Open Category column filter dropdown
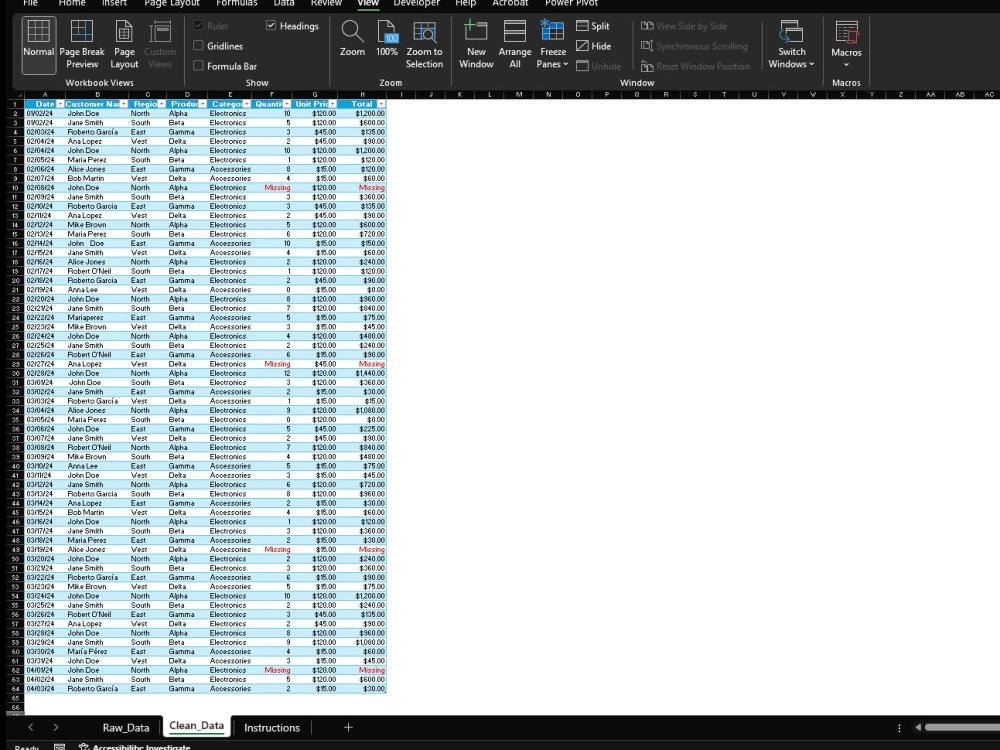This screenshot has height=750, width=1000. (246, 104)
